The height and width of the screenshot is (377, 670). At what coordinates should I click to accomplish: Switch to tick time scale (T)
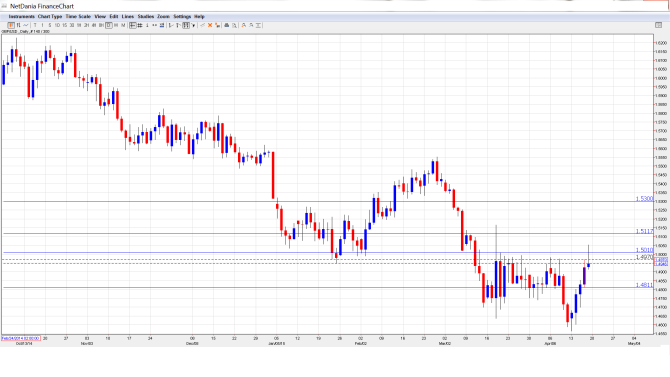(x=35, y=26)
